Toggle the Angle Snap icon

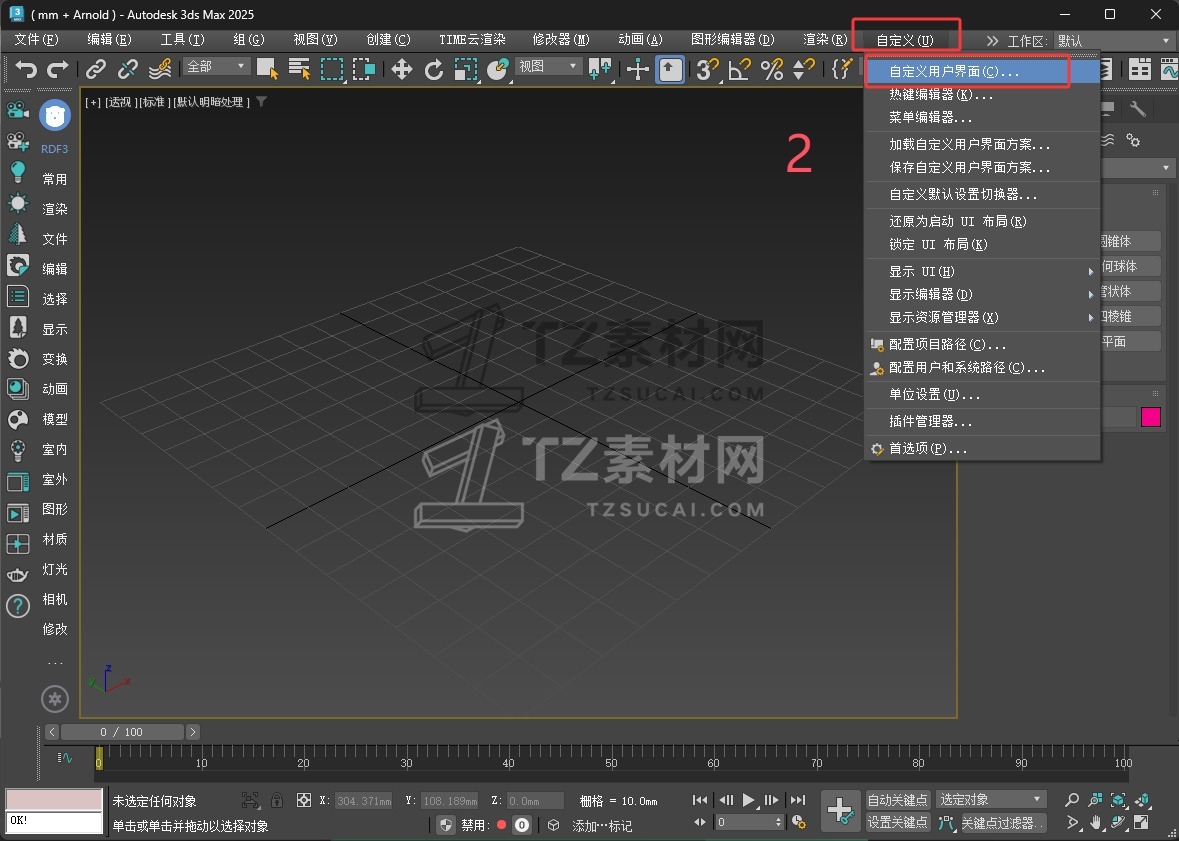(x=739, y=69)
